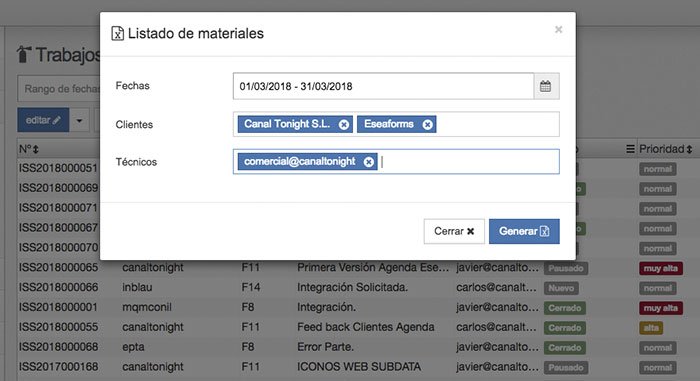
Task: Open the column menu icon beside Prioridad
Action: pos(630,149)
